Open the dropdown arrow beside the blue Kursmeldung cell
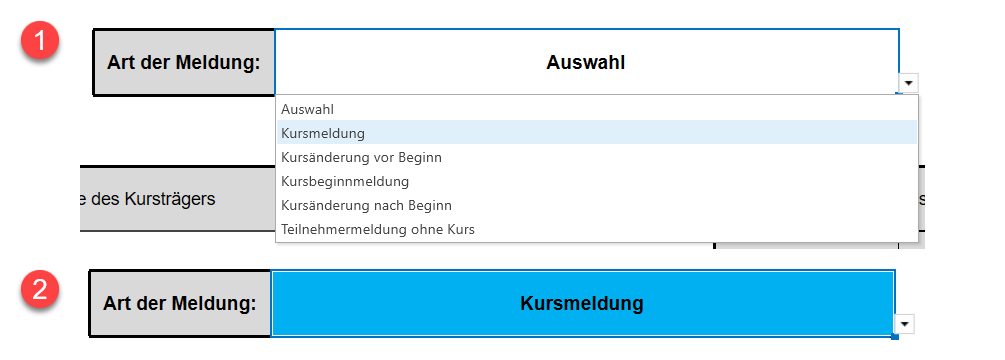 pos(904,324)
